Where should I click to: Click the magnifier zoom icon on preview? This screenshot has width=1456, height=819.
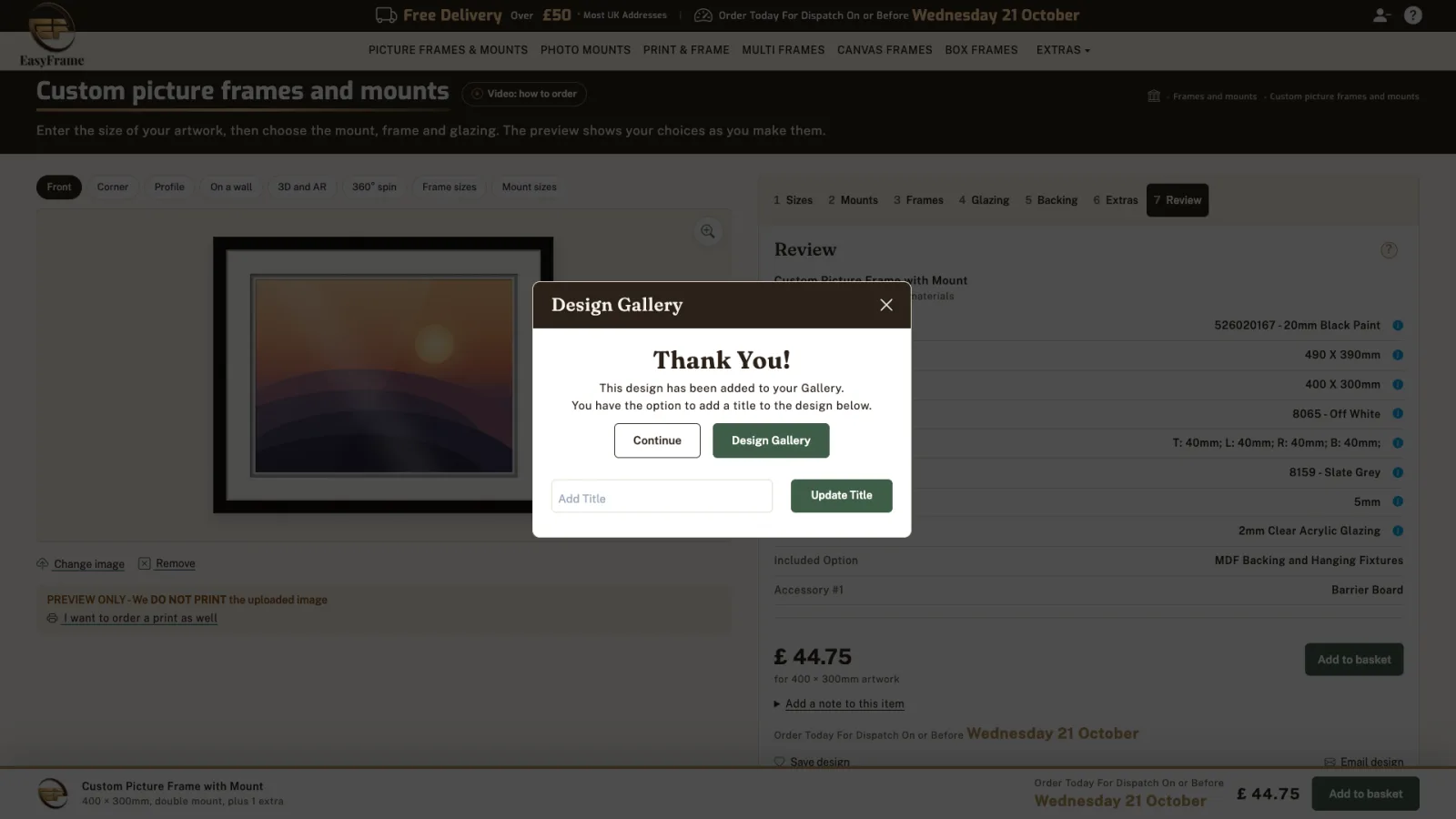707,232
